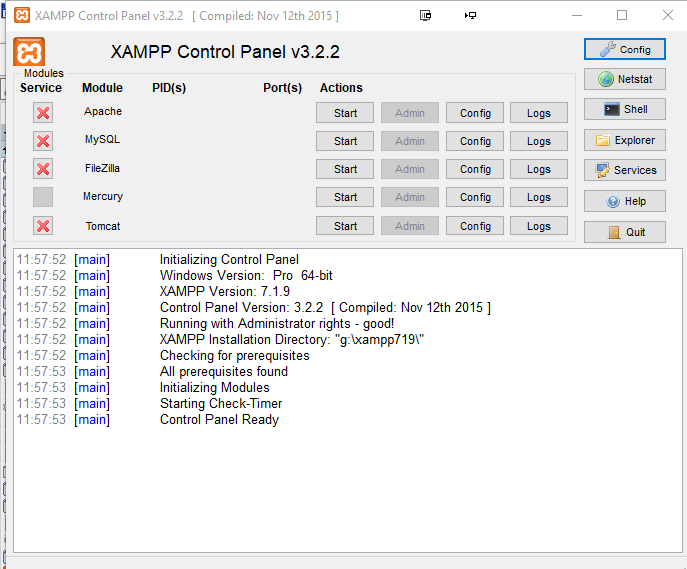687x569 pixels.
Task: Click the 'Checking for prerequisites' log line
Action: pos(235,355)
